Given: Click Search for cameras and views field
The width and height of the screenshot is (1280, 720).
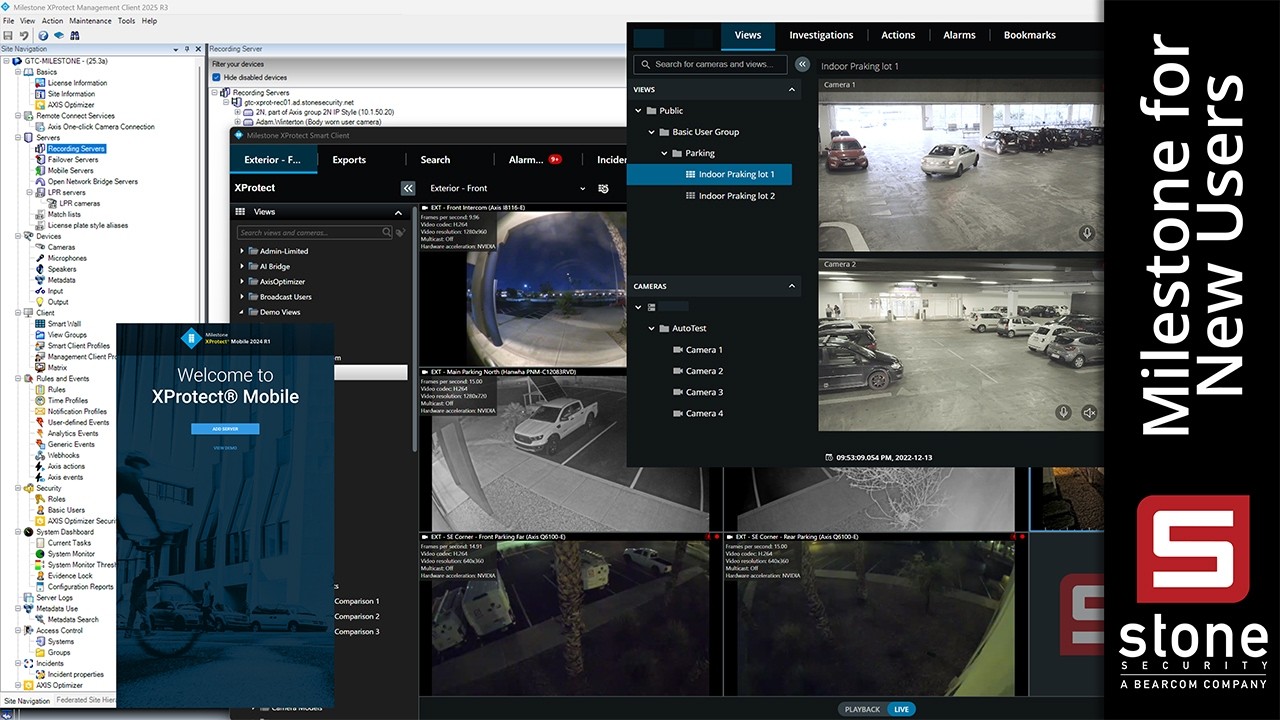Looking at the screenshot, I should pos(711,64).
